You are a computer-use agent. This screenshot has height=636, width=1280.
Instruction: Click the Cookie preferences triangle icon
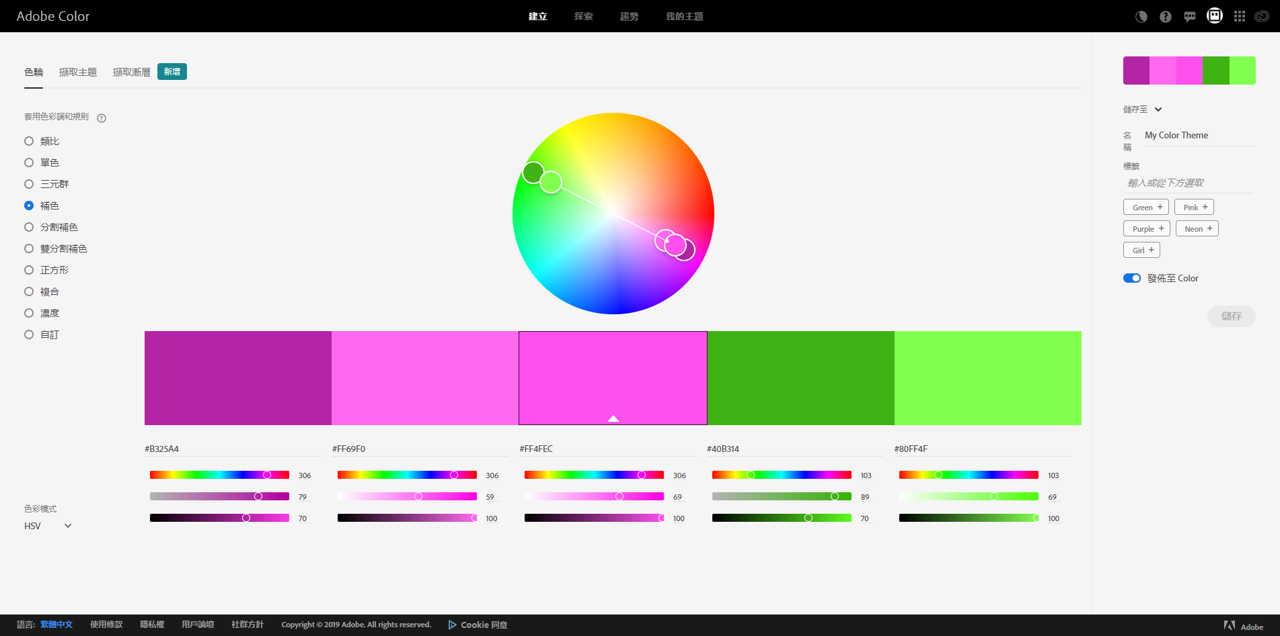(452, 625)
